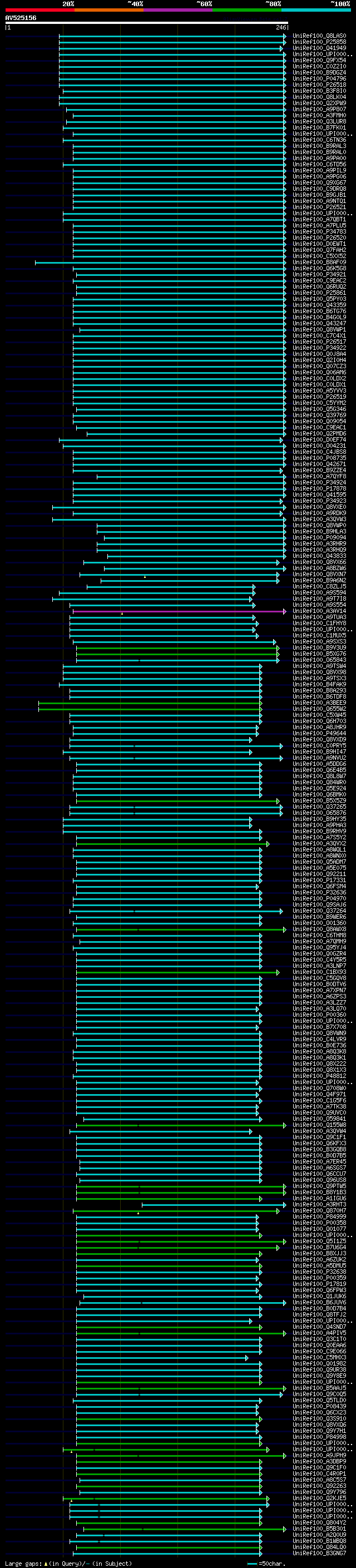
Task: Open hit UniRef100_Q41949
Action: point(319,48)
